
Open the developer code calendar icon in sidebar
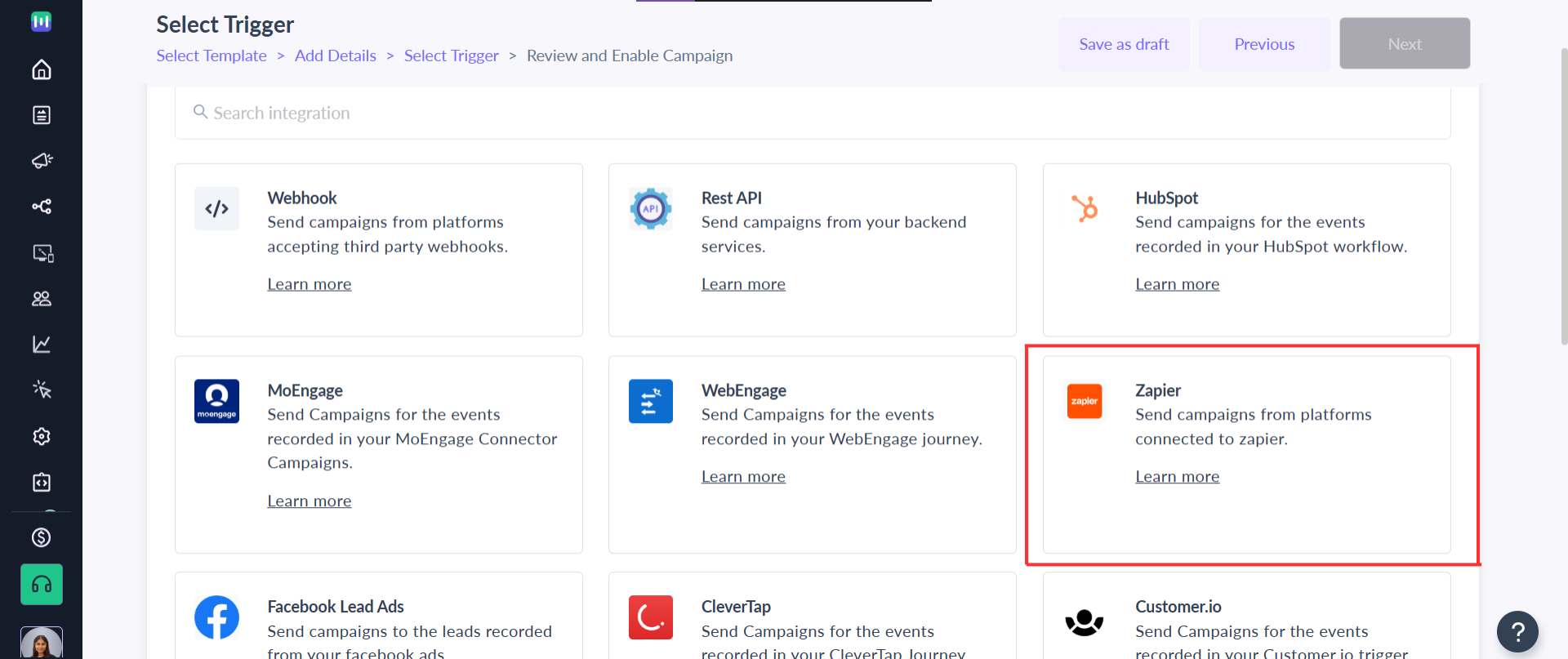[x=42, y=483]
